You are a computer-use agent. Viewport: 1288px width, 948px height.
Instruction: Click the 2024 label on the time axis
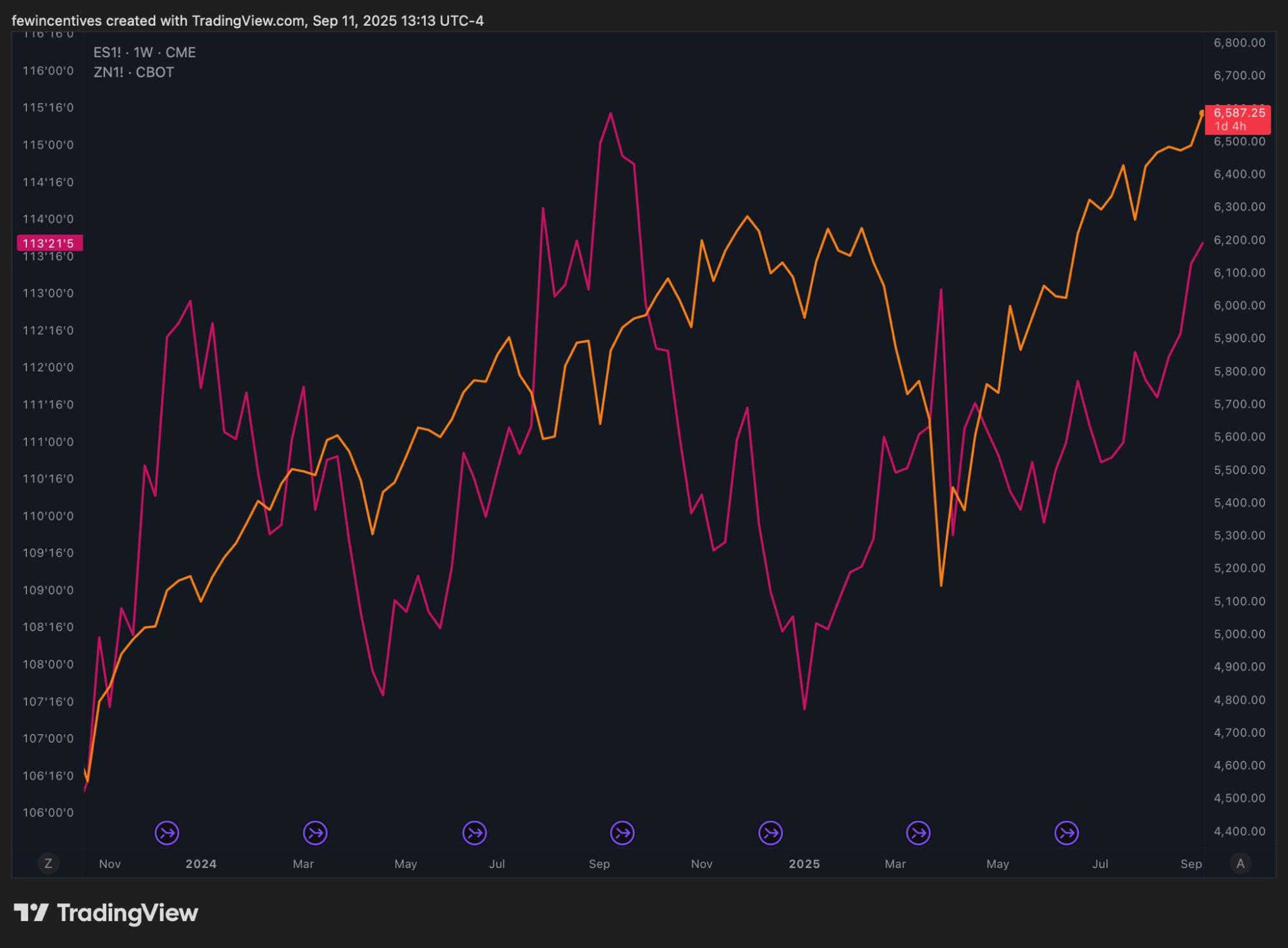click(201, 864)
